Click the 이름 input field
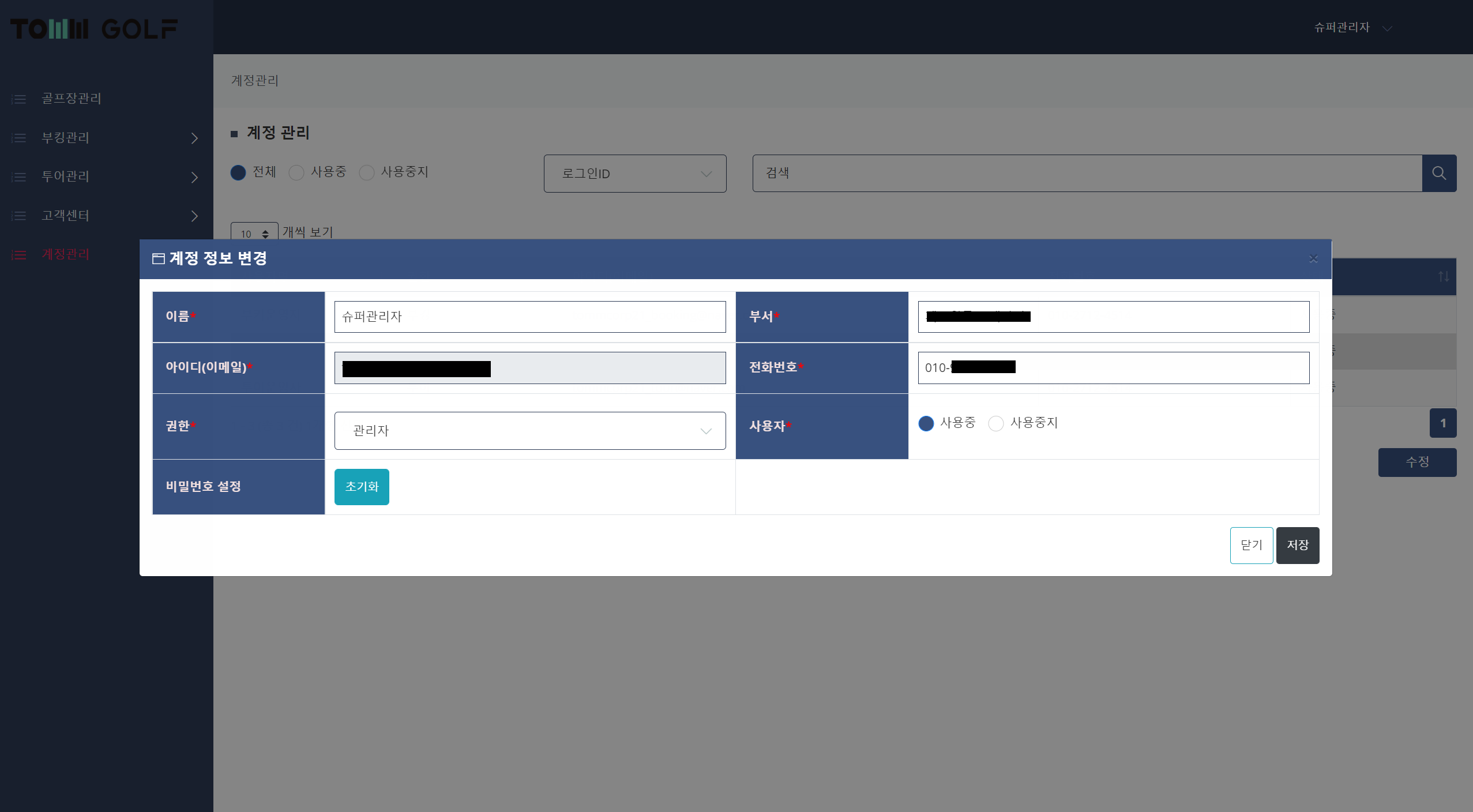This screenshot has height=812, width=1473. pyautogui.click(x=529, y=317)
